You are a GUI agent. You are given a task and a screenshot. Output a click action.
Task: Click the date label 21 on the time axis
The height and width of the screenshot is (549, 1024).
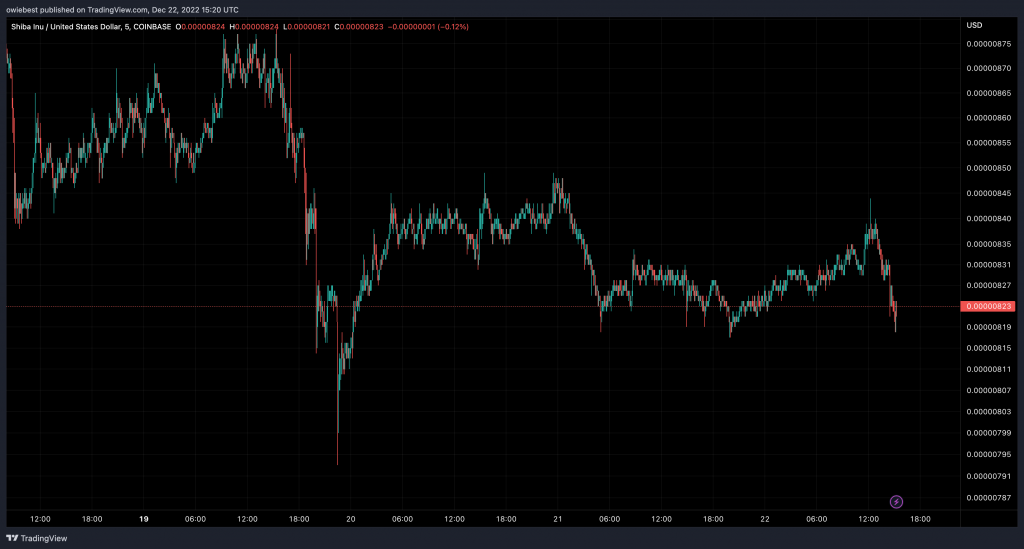[x=558, y=519]
